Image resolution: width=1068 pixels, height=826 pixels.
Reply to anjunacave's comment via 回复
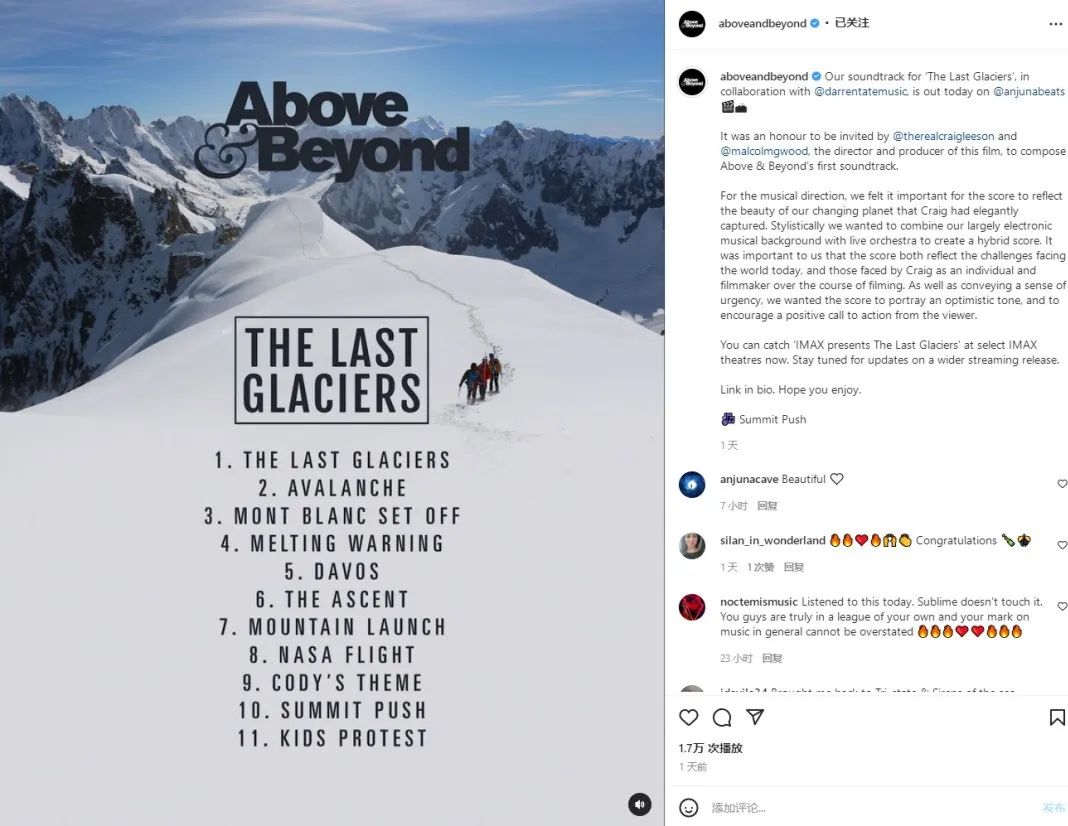[767, 506]
